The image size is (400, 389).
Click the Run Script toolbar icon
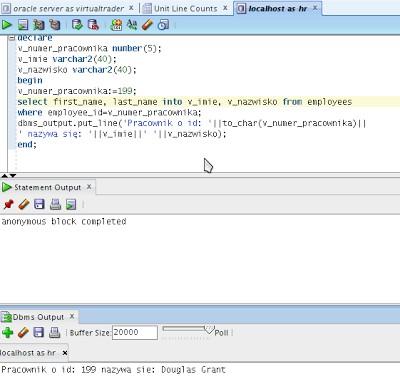23,25
